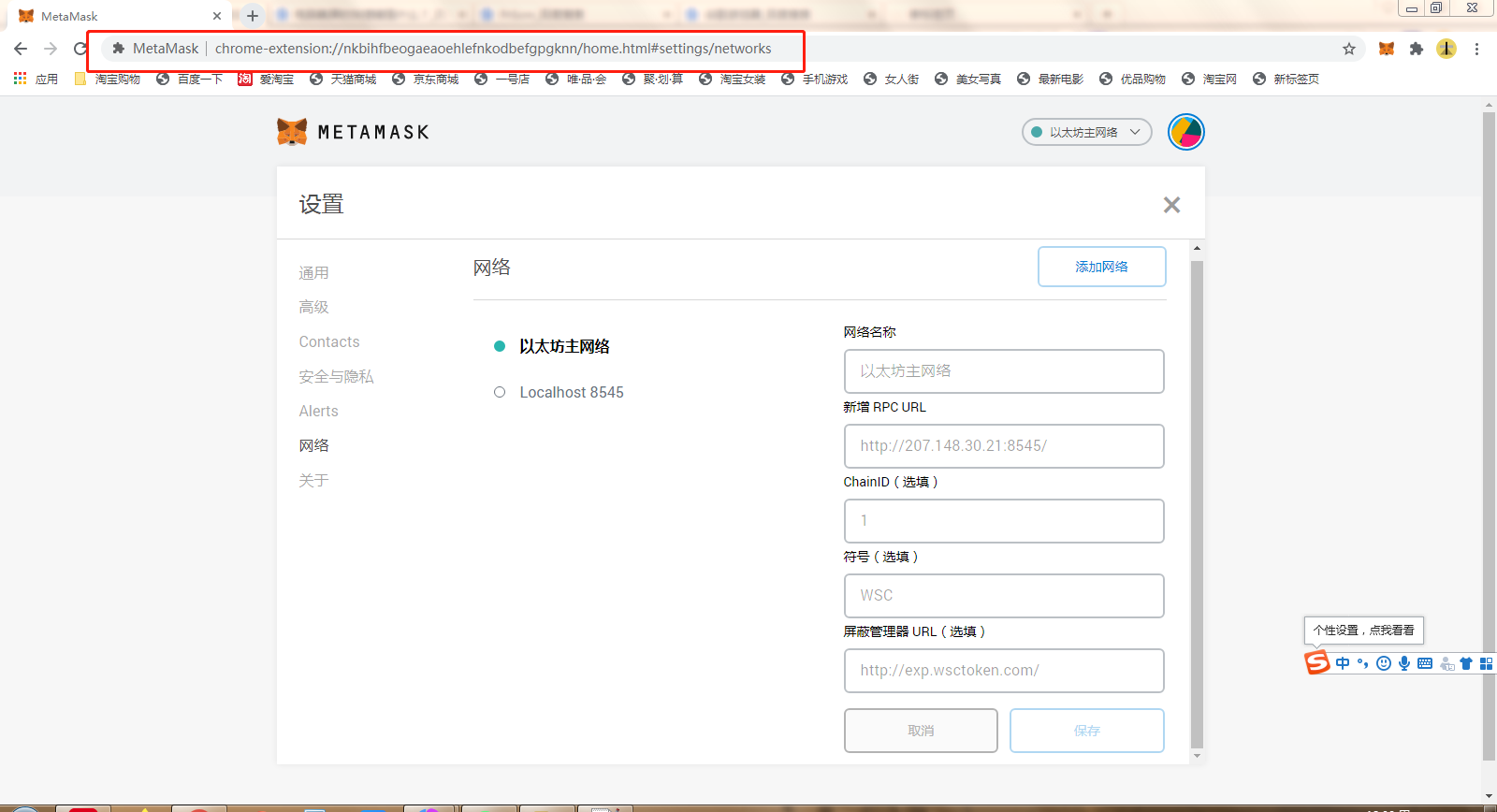1497x812 pixels.
Task: Click page vertical scrollbar thumb
Action: coord(1489,436)
